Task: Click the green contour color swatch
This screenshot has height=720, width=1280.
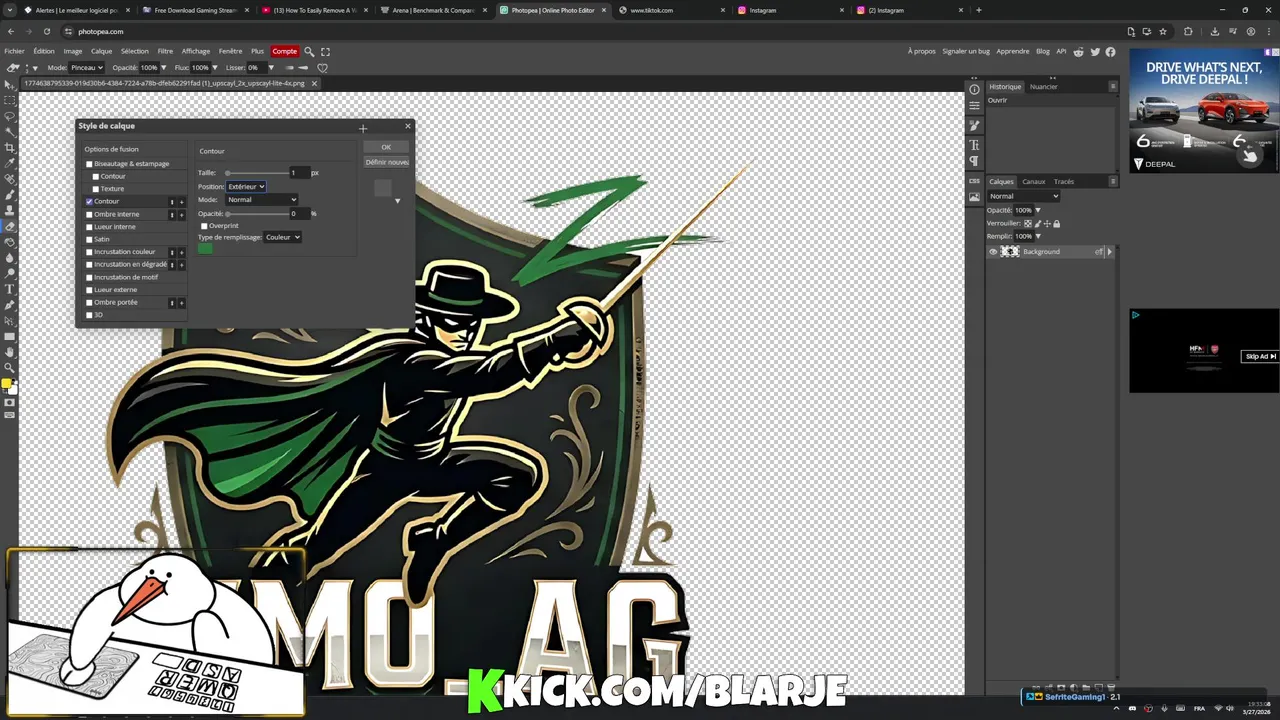Action: (x=205, y=249)
